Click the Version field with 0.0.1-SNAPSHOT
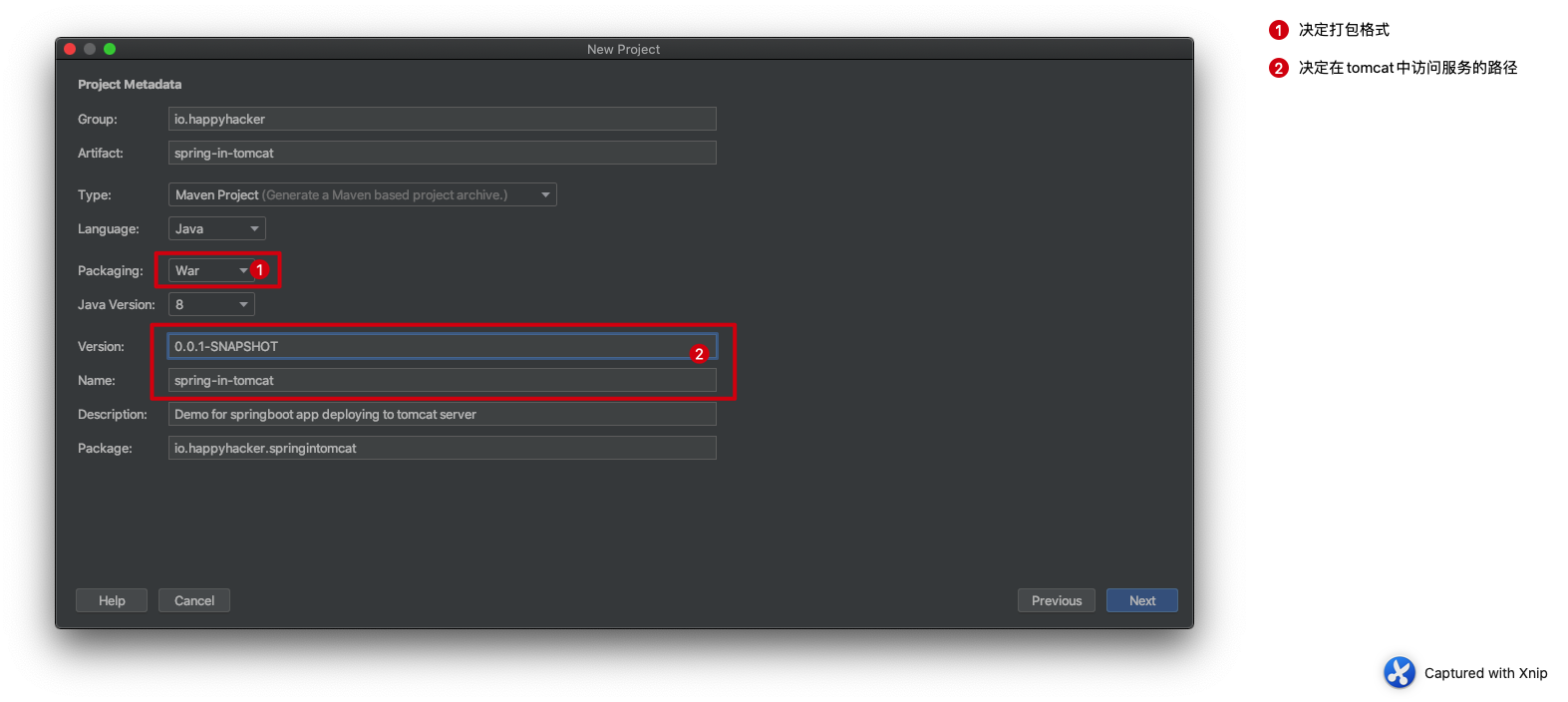Viewport: 1568px width, 702px height. [442, 346]
